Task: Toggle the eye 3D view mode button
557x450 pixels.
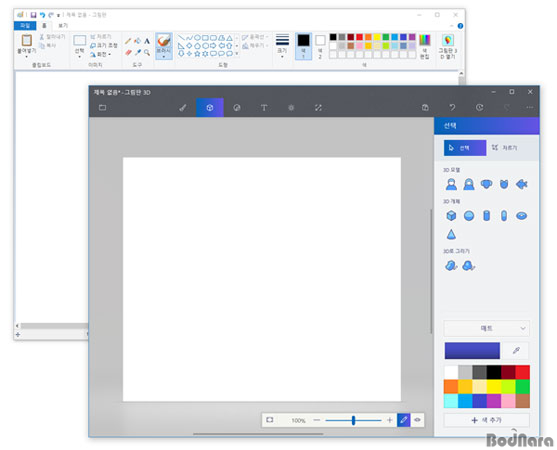Action: (x=417, y=420)
